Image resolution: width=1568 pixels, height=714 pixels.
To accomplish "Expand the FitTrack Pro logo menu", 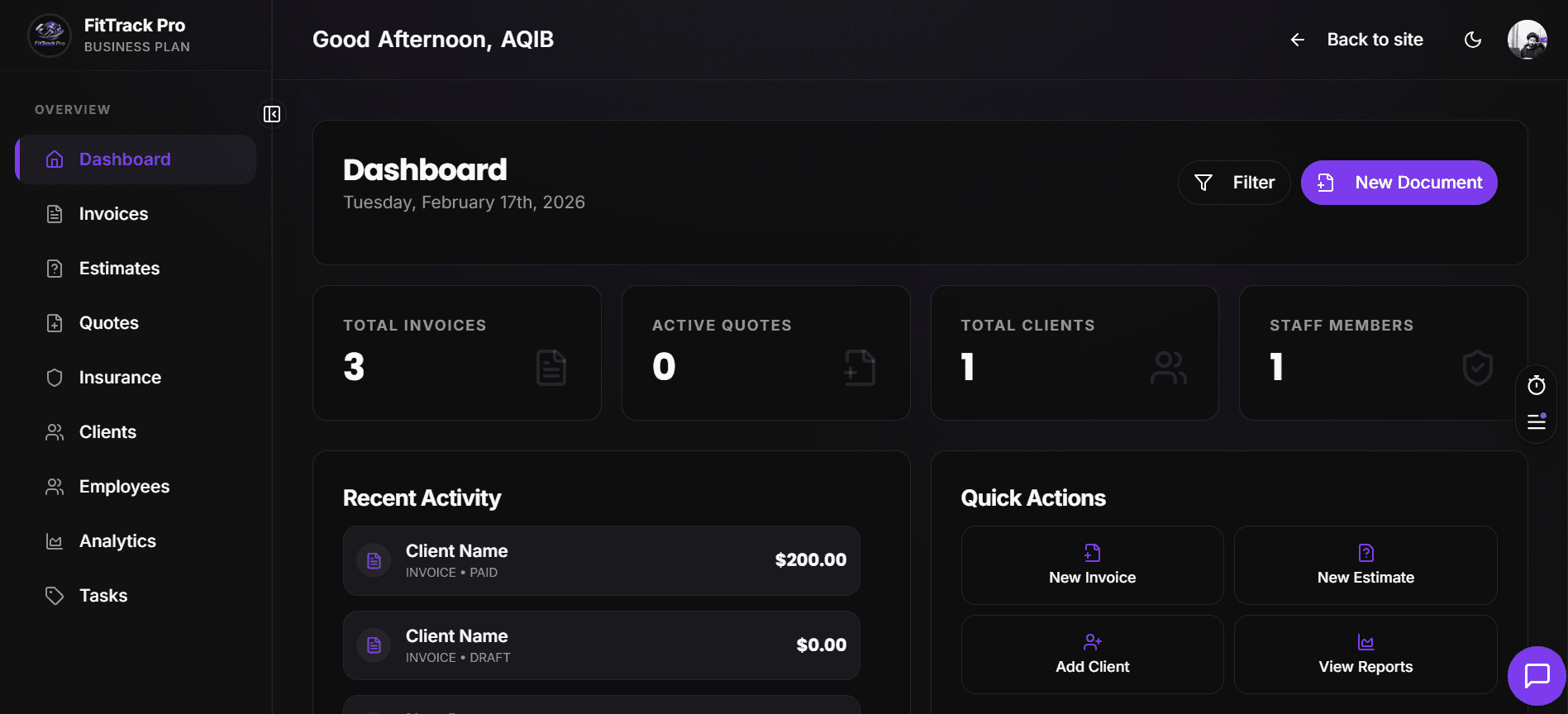I will tap(50, 36).
